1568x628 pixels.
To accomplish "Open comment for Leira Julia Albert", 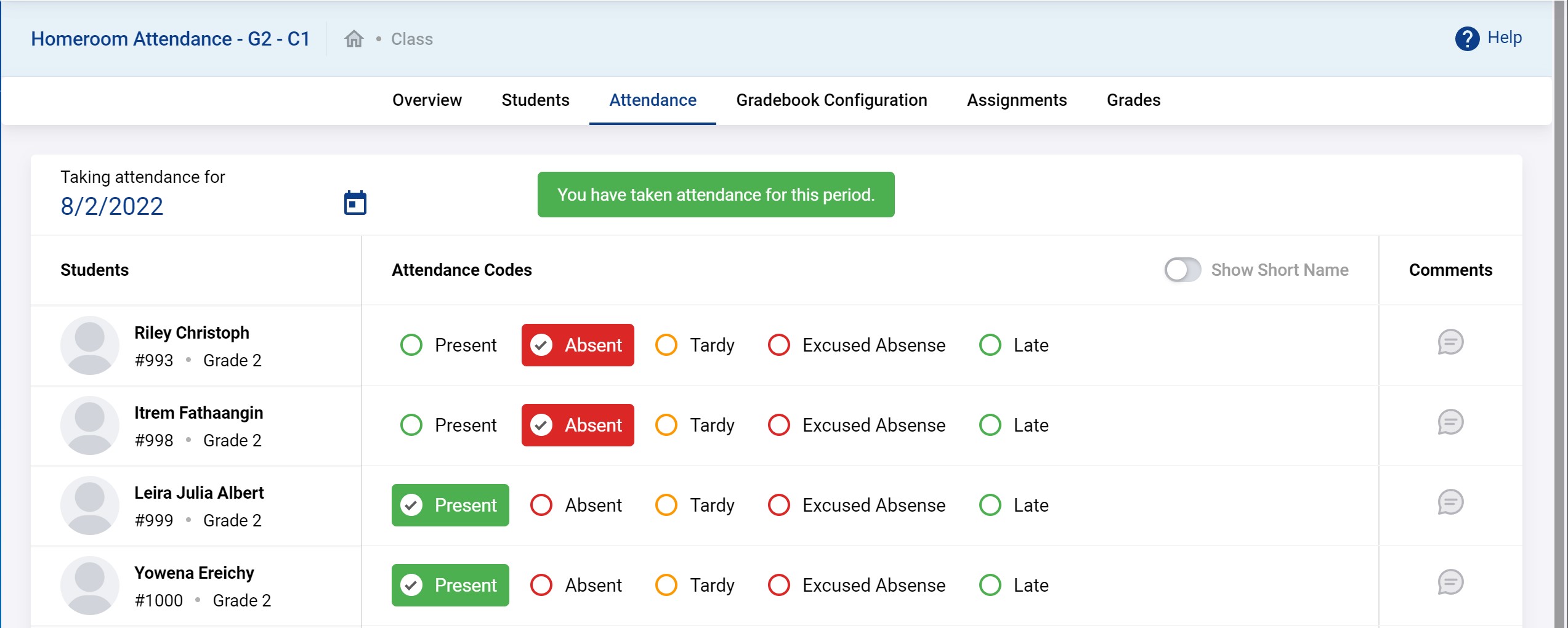I will pyautogui.click(x=1450, y=502).
